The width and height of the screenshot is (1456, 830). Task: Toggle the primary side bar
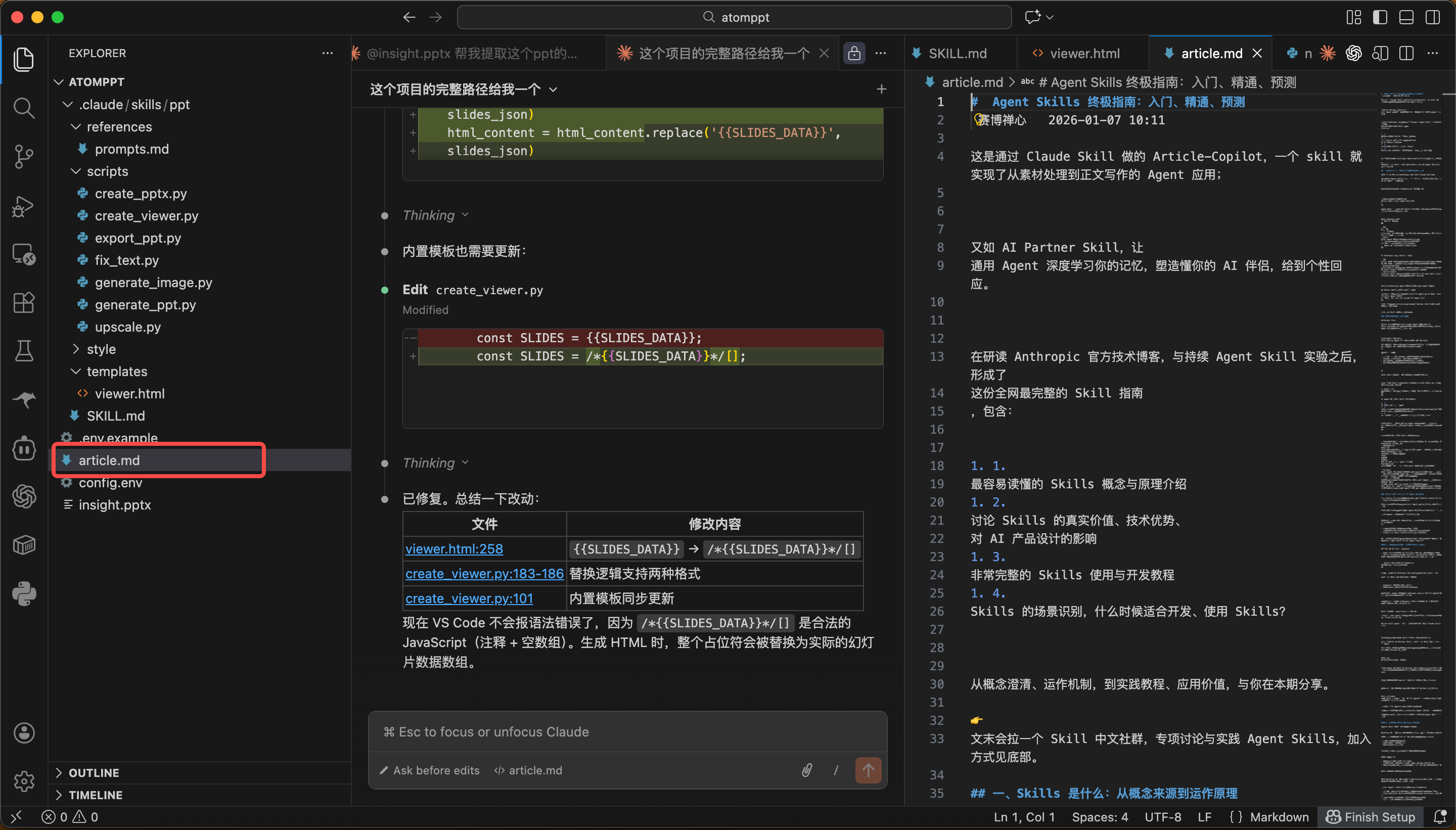click(x=1380, y=17)
